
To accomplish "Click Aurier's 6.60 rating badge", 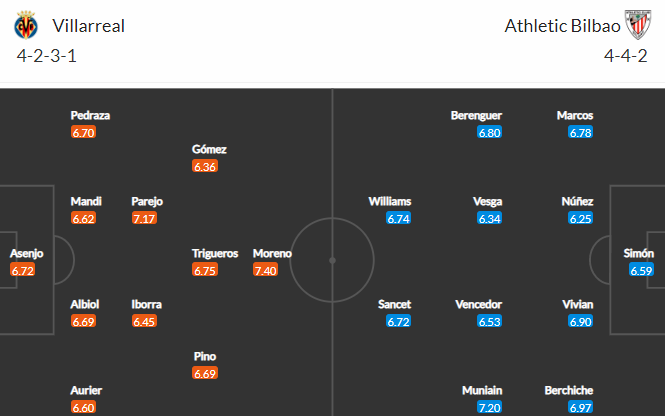I will point(84,407).
